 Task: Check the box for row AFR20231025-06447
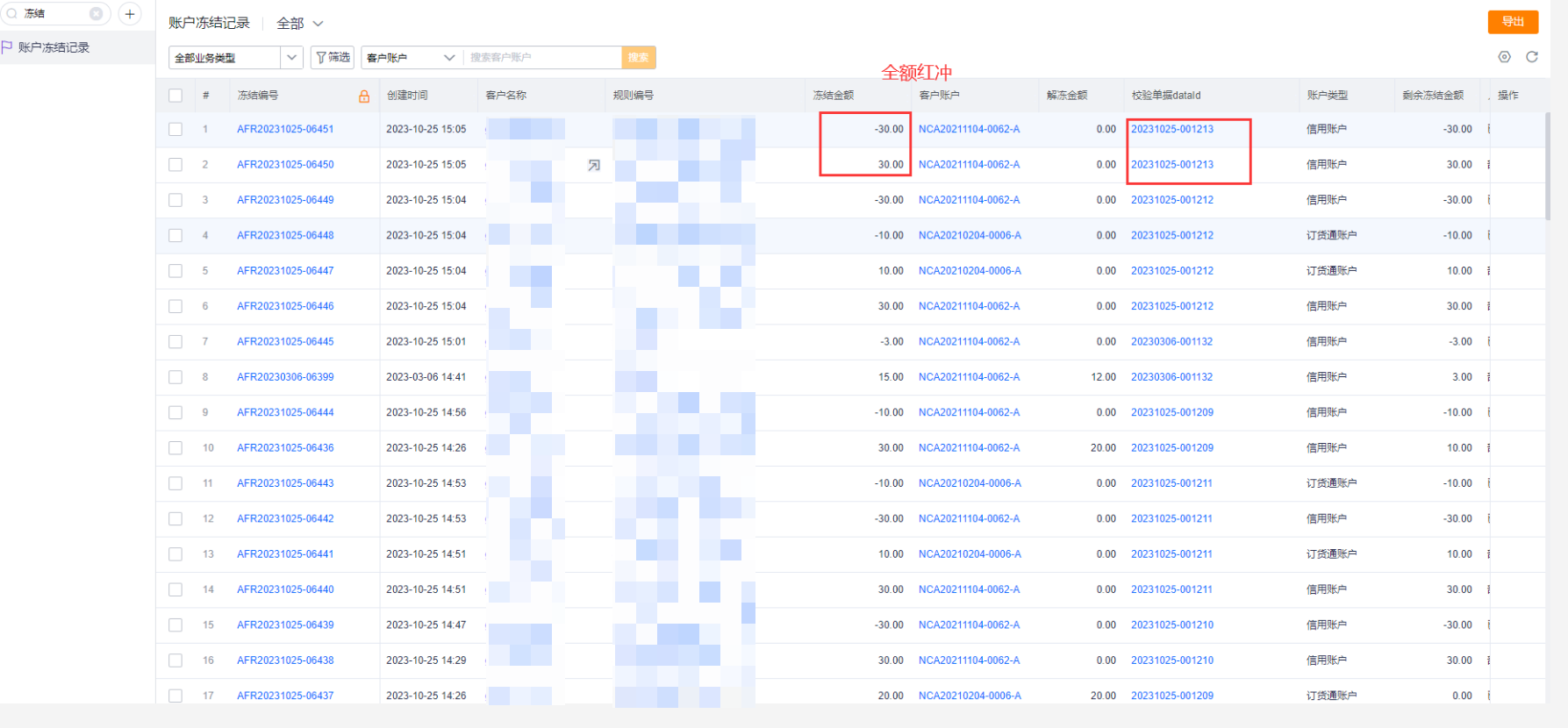(175, 271)
